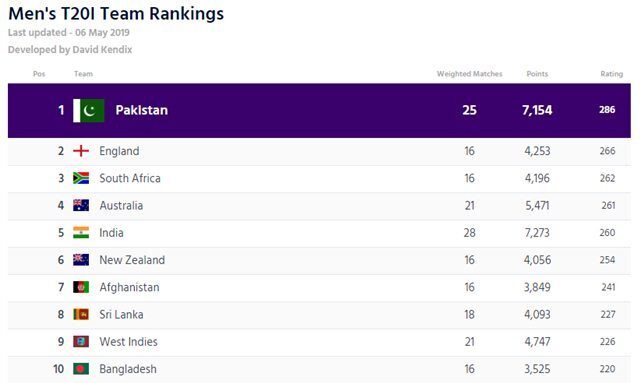Click the West Indies flag
This screenshot has height=383, width=640.
(x=81, y=341)
